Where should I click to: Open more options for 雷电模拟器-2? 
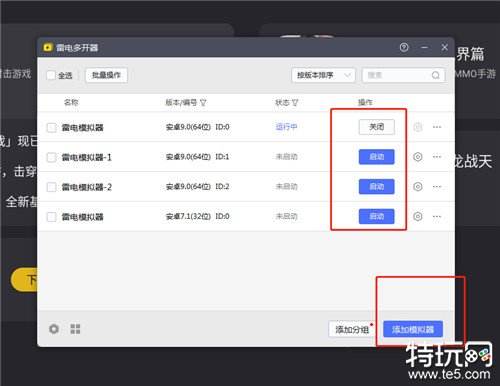pyautogui.click(x=437, y=186)
